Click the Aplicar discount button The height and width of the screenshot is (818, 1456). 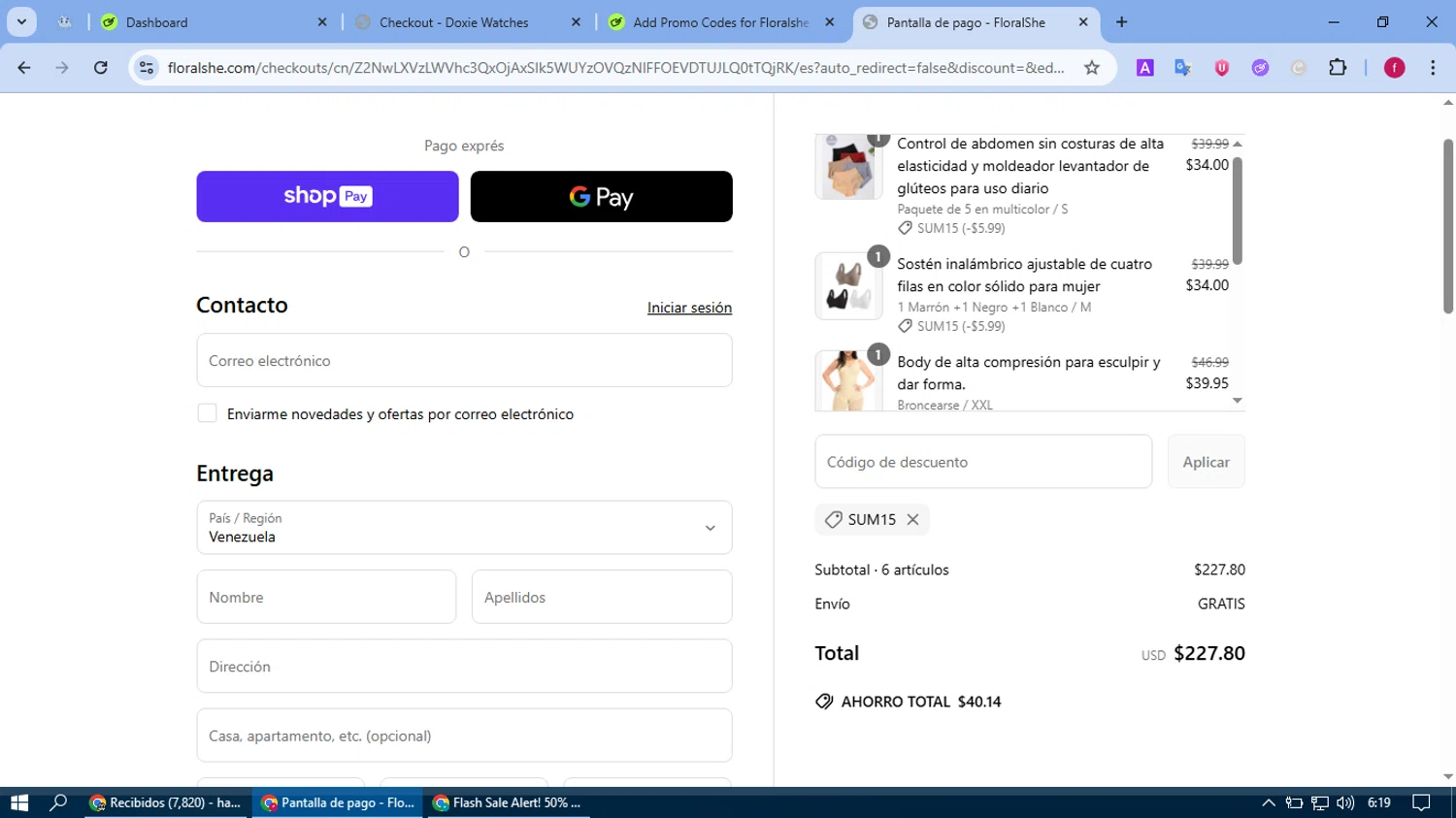click(1206, 462)
